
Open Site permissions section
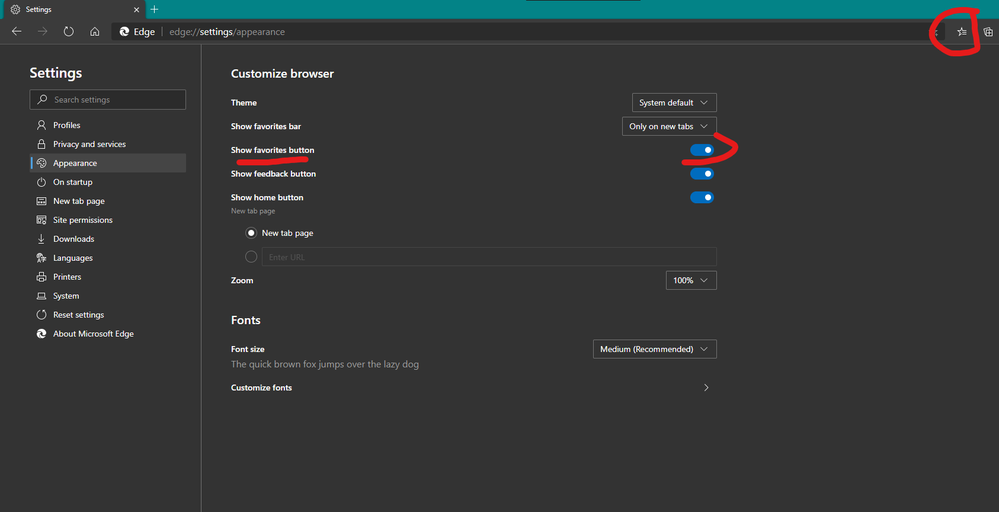(108, 220)
